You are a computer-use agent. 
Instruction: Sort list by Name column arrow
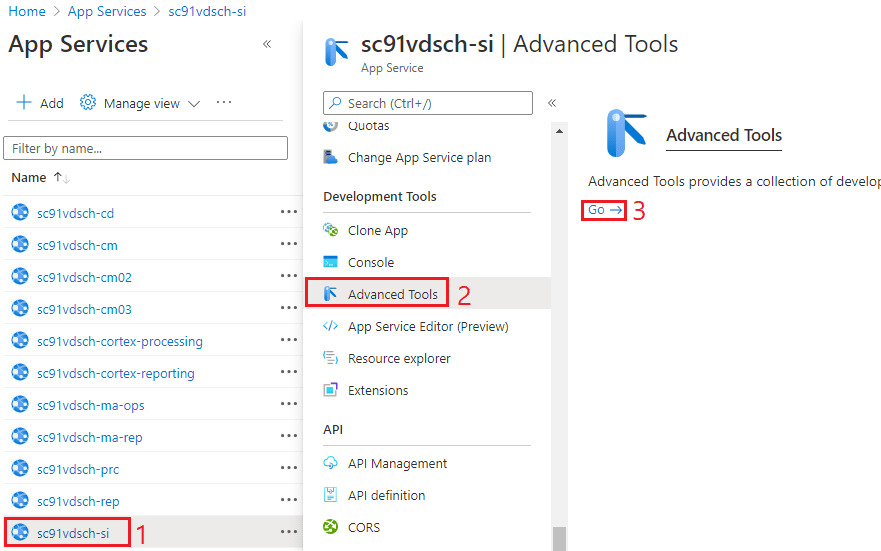click(61, 177)
